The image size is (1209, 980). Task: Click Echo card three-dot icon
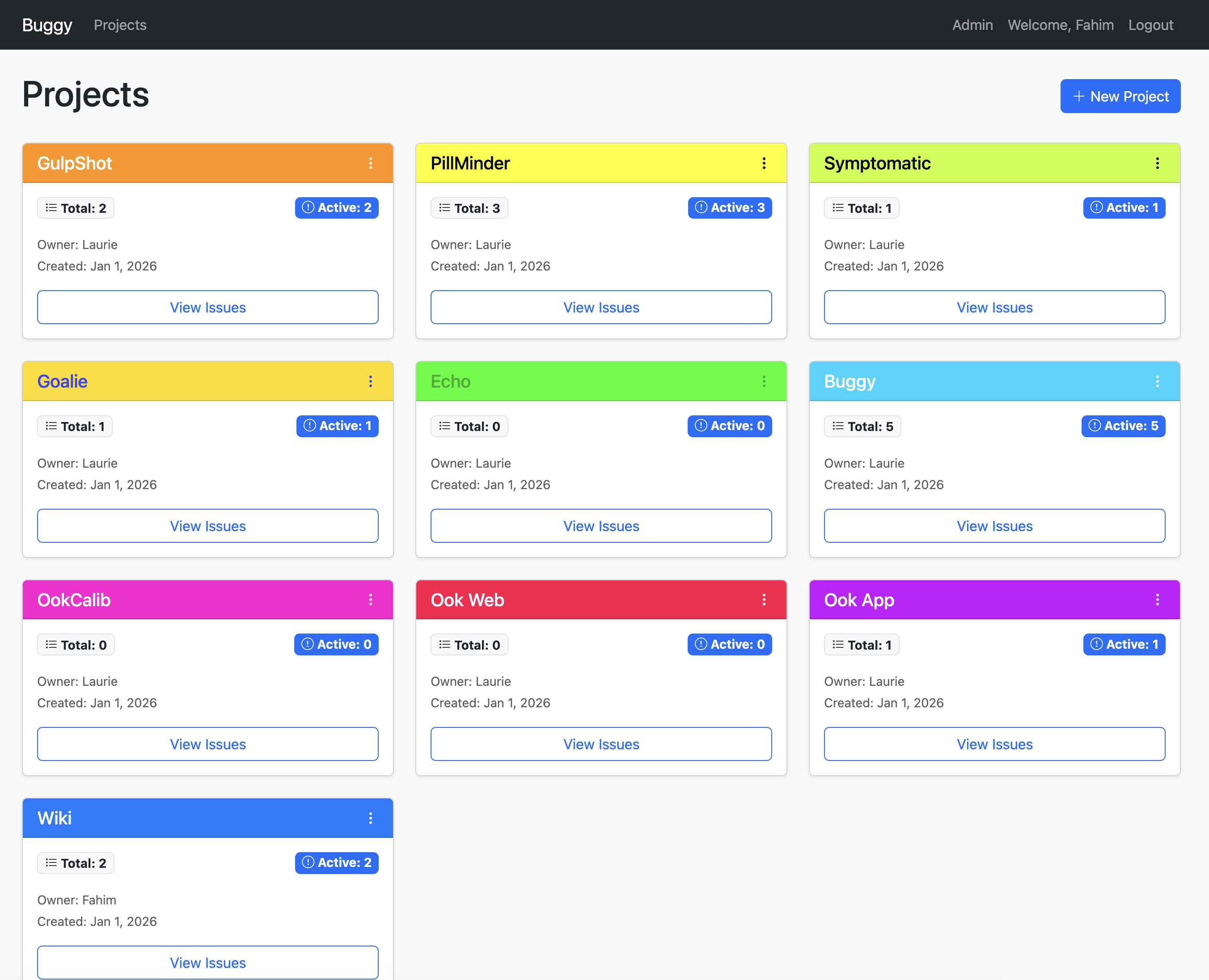(764, 382)
